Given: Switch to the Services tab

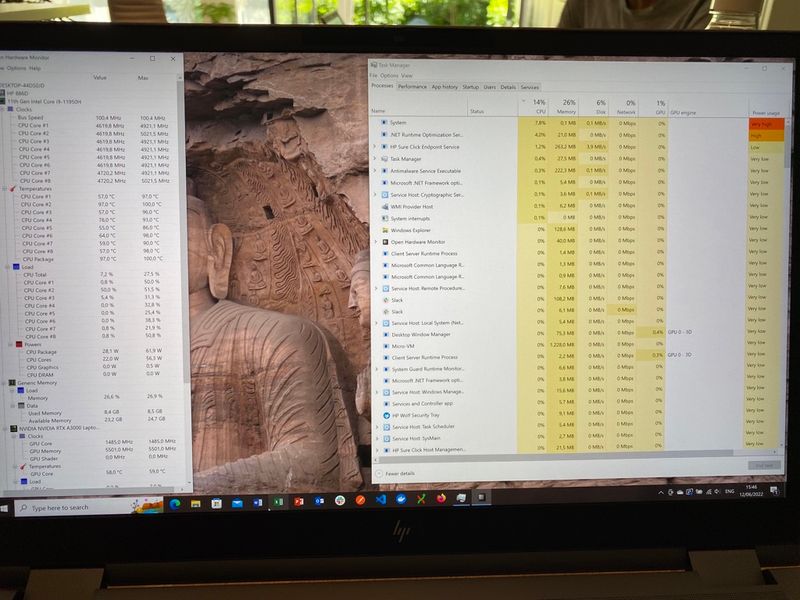Looking at the screenshot, I should click(x=530, y=87).
